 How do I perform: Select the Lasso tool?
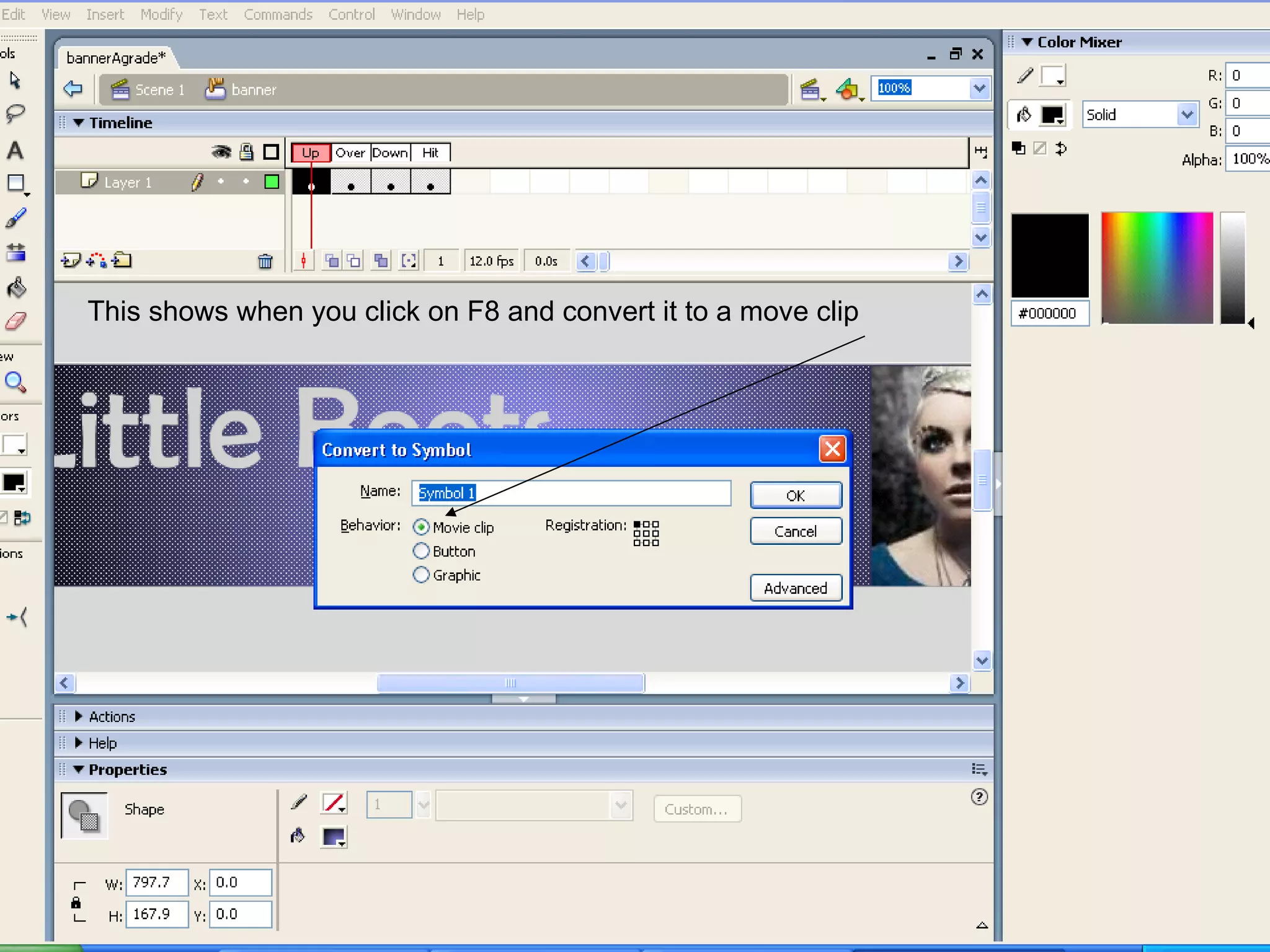(15, 114)
